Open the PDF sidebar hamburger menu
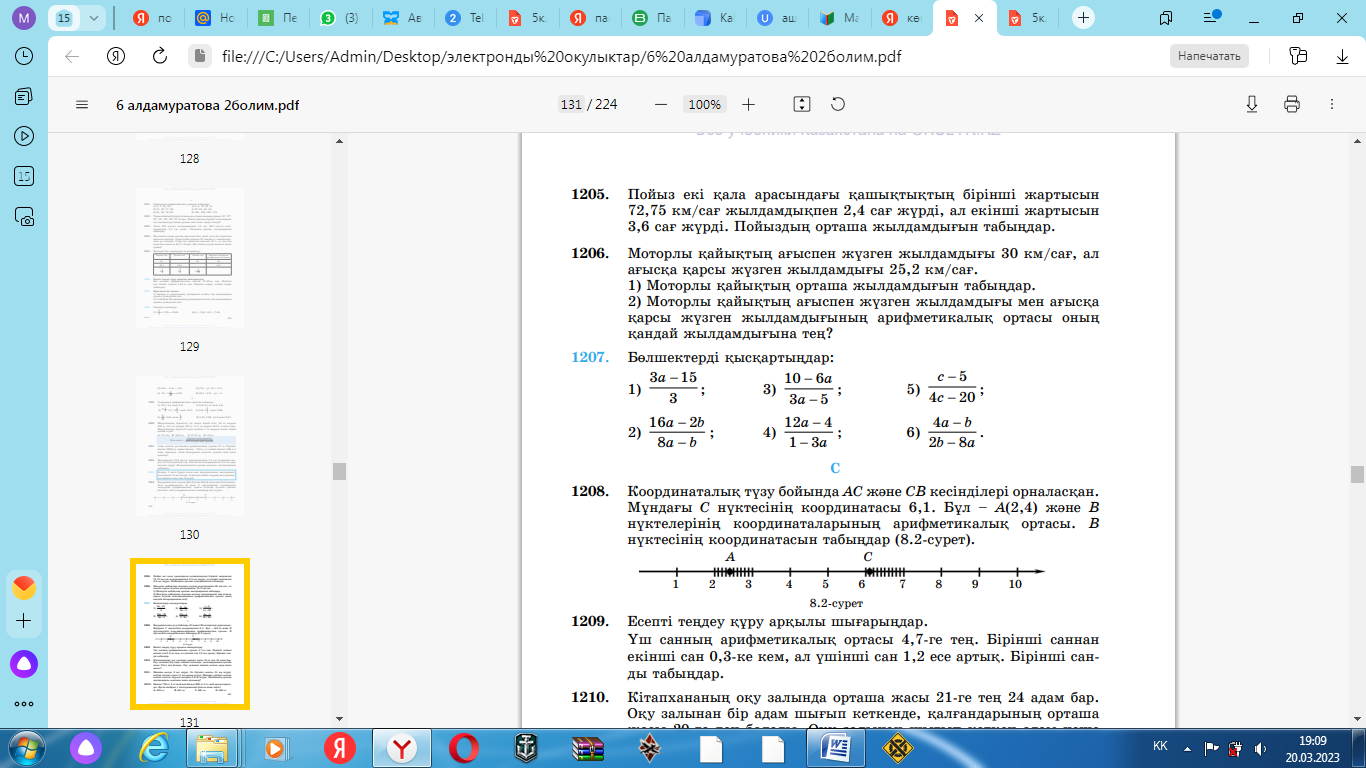1366x768 pixels. pos(82,105)
